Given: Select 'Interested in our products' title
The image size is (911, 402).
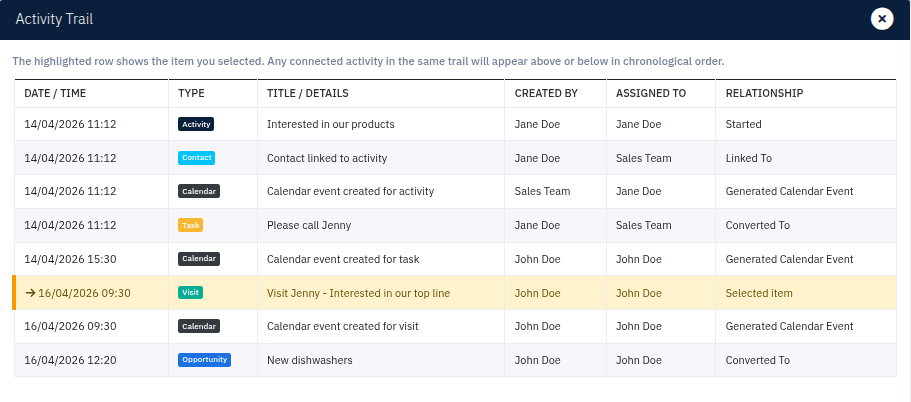Looking at the screenshot, I should (331, 124).
